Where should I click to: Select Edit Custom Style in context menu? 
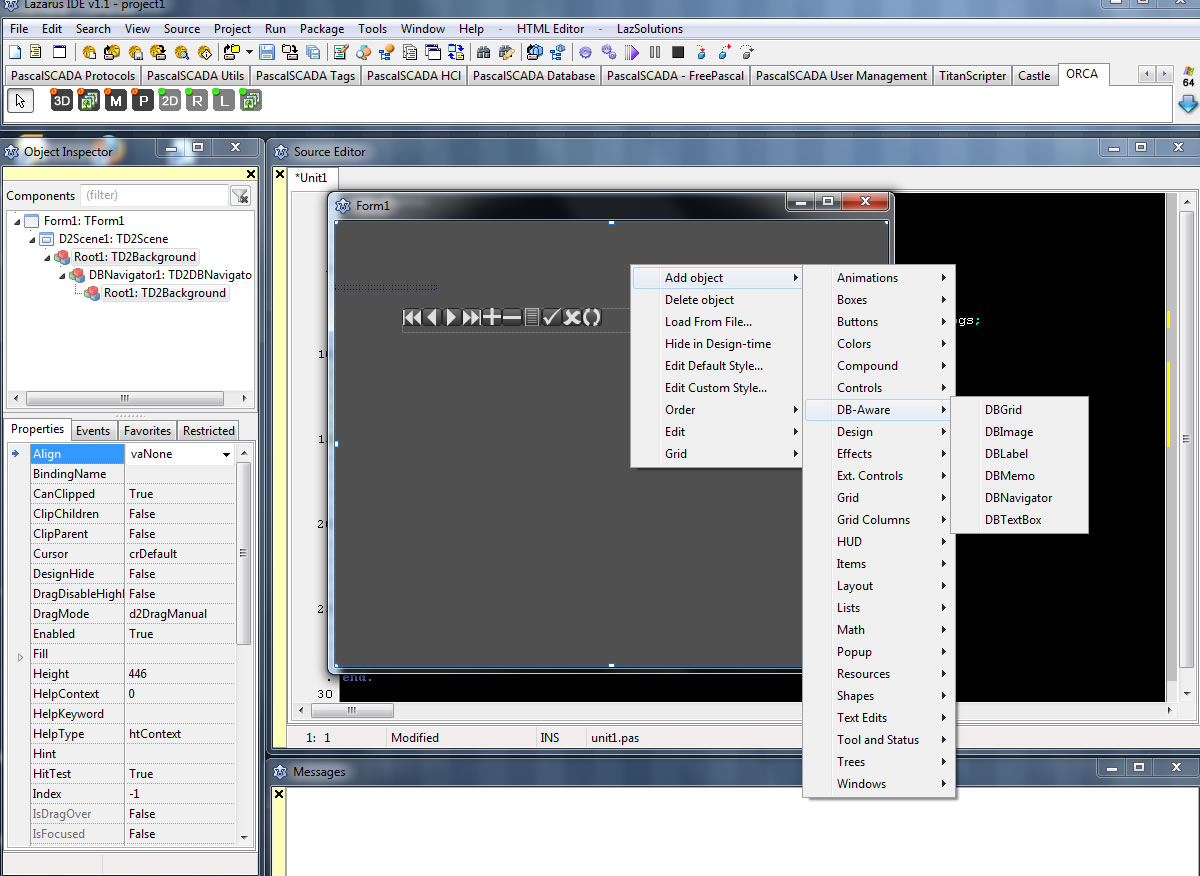[718, 388]
